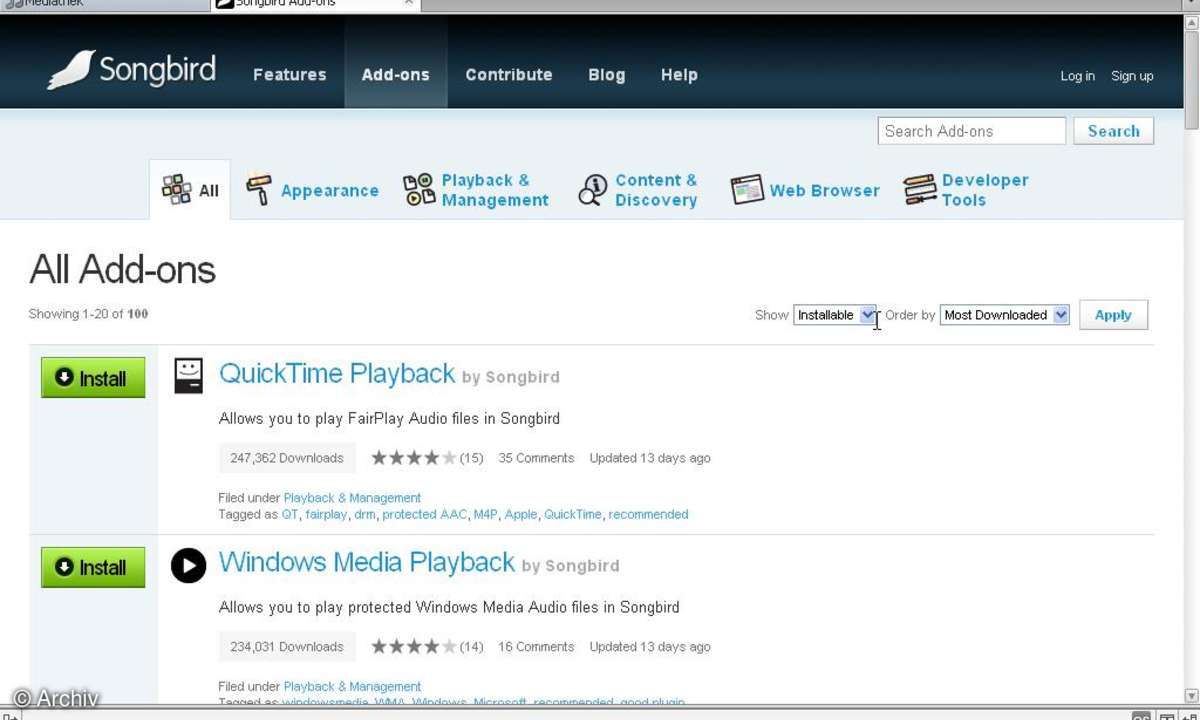The height and width of the screenshot is (720, 1200).
Task: Switch to the Mediathek tab
Action: pos(105,4)
